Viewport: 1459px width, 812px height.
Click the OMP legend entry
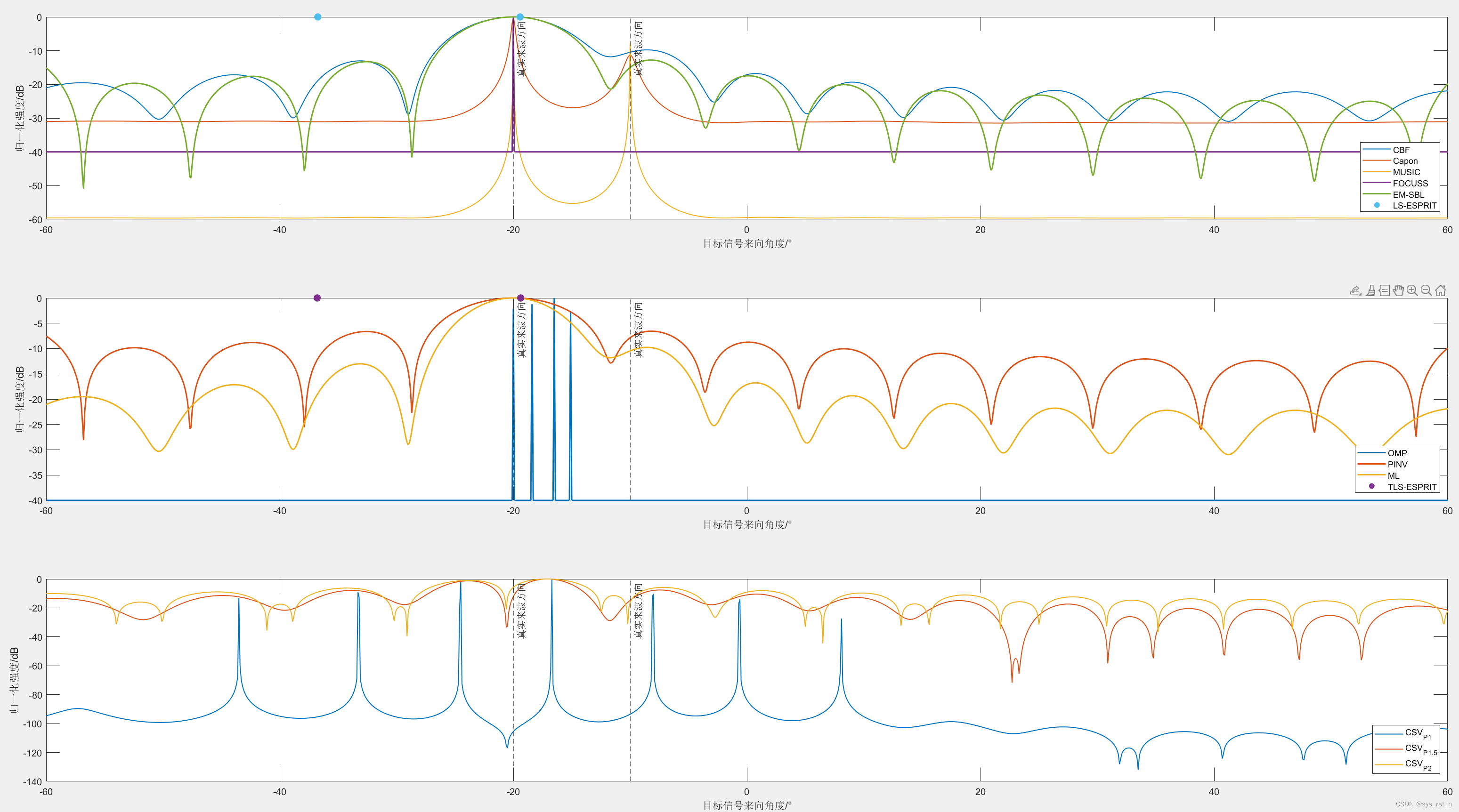coord(1397,453)
